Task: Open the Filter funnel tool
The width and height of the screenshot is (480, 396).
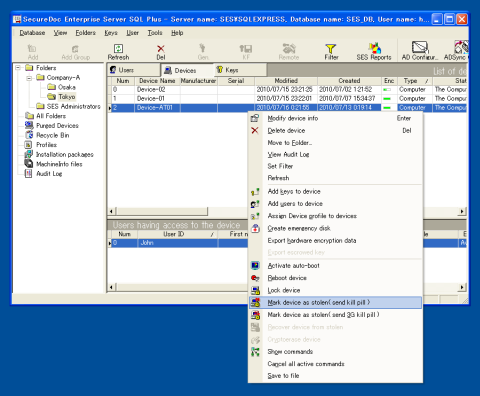Action: point(331,49)
